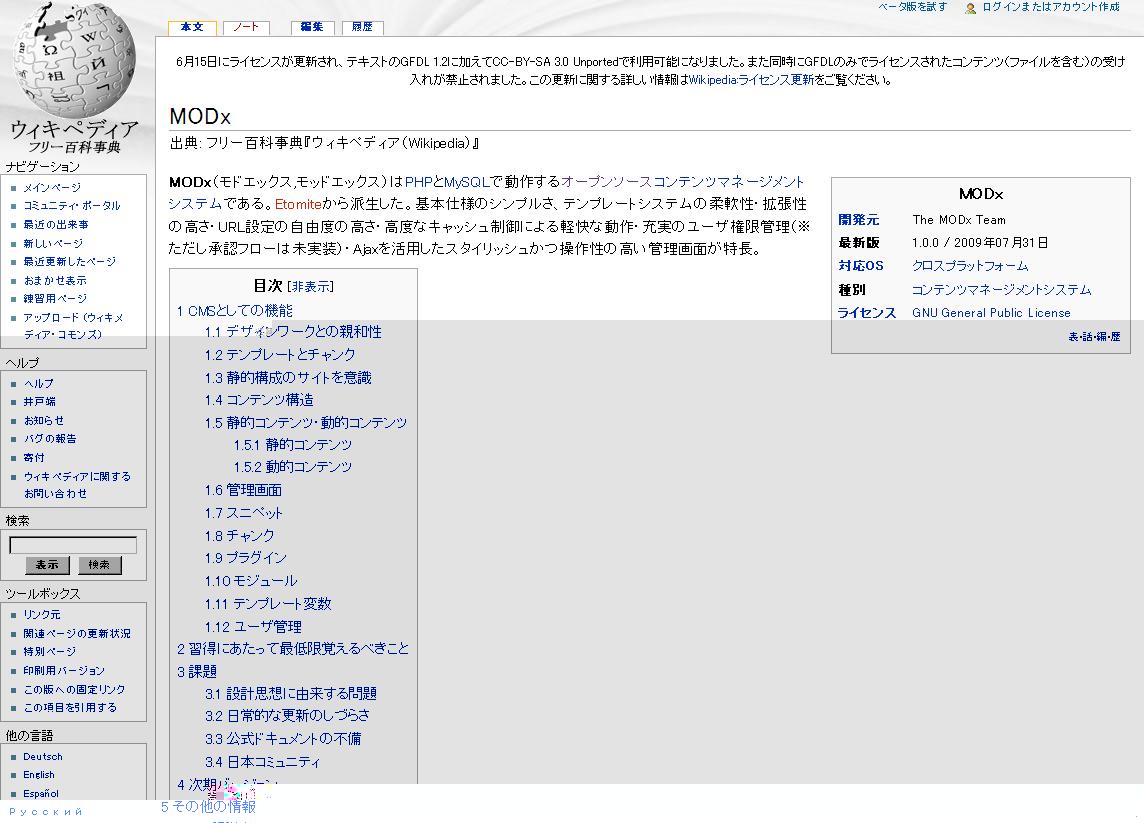Screen dimensions: 1144x823
Task: Select the 本文 tab
Action: 191,27
